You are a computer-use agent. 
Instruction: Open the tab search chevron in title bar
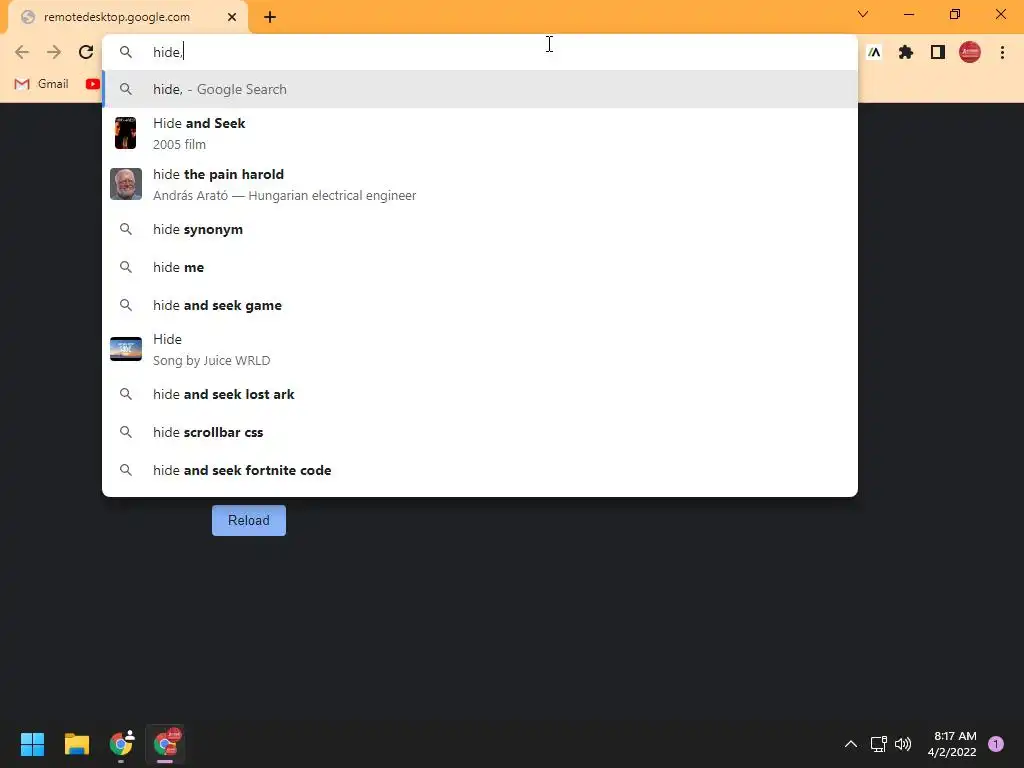click(863, 14)
